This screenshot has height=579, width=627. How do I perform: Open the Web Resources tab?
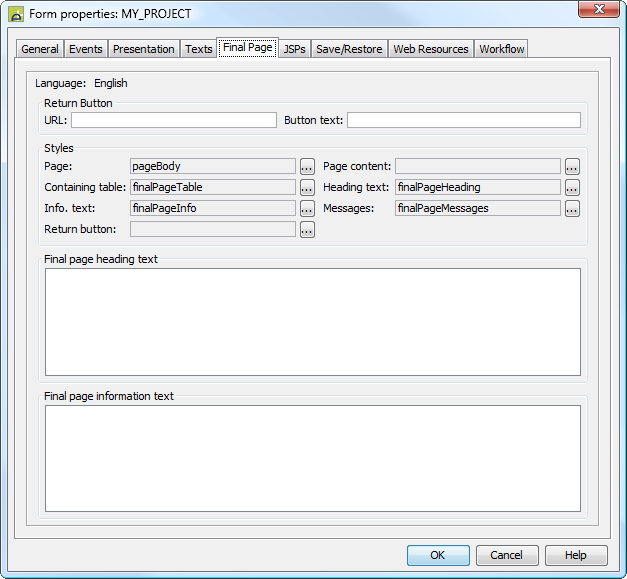pyautogui.click(x=431, y=49)
